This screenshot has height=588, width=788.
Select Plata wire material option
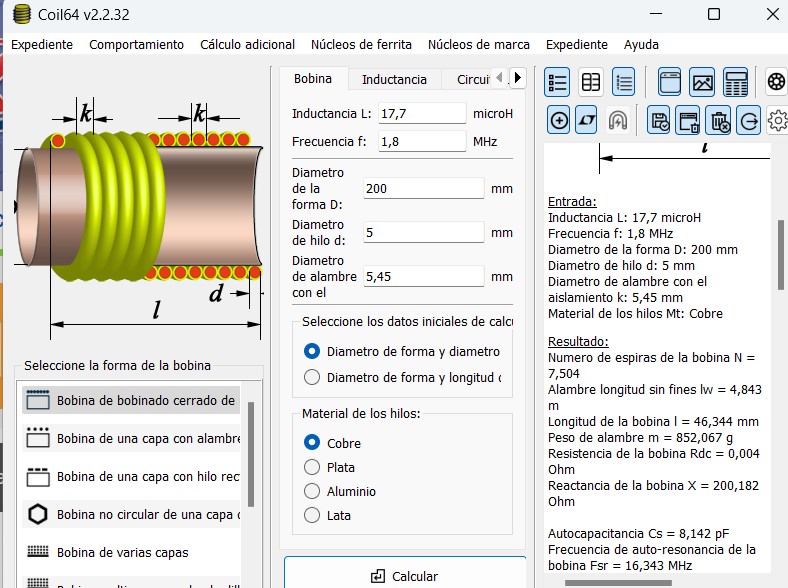pos(312,467)
